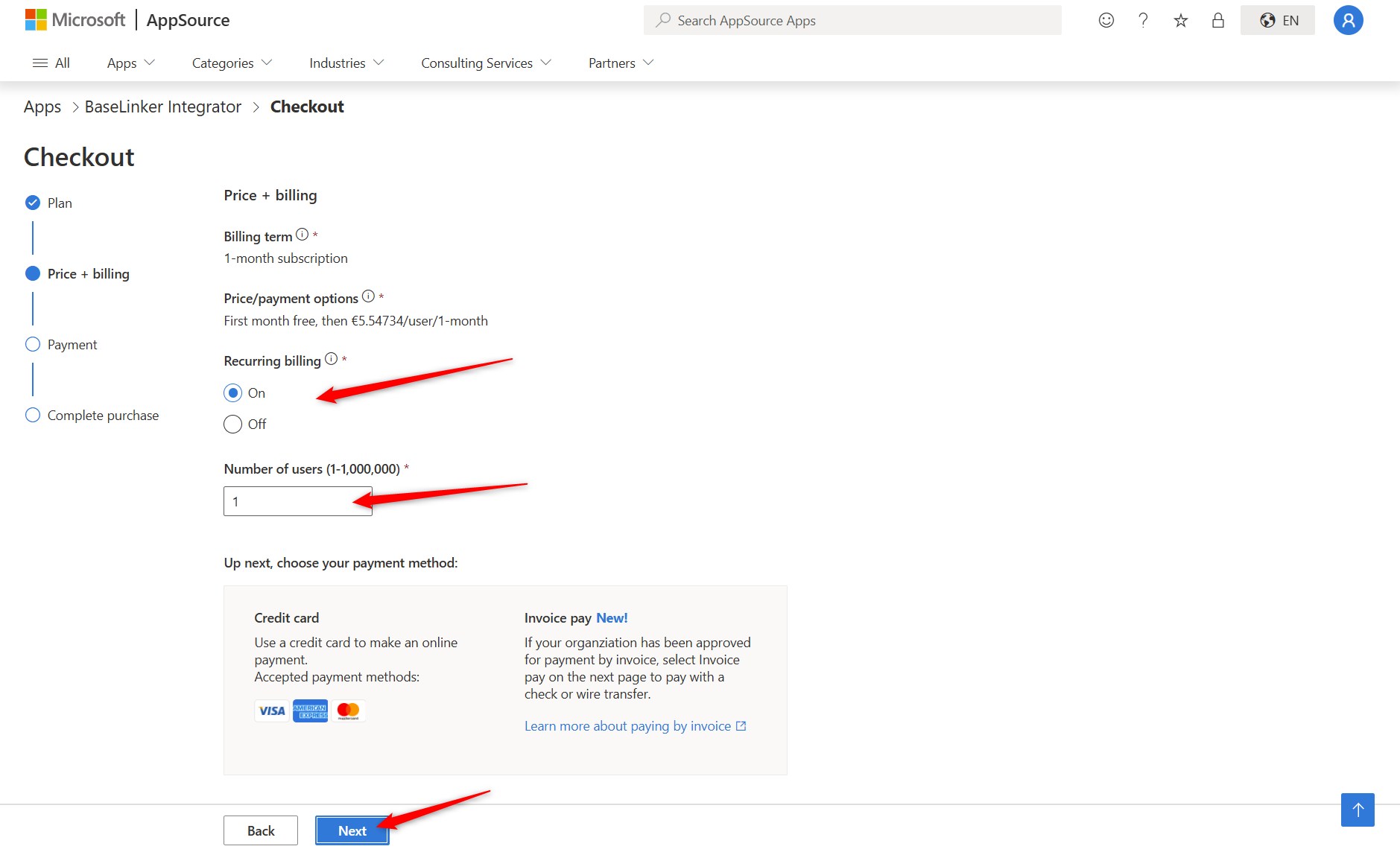Click the Checkout breadcrumb text
The height and width of the screenshot is (852, 1400).
coord(307,106)
